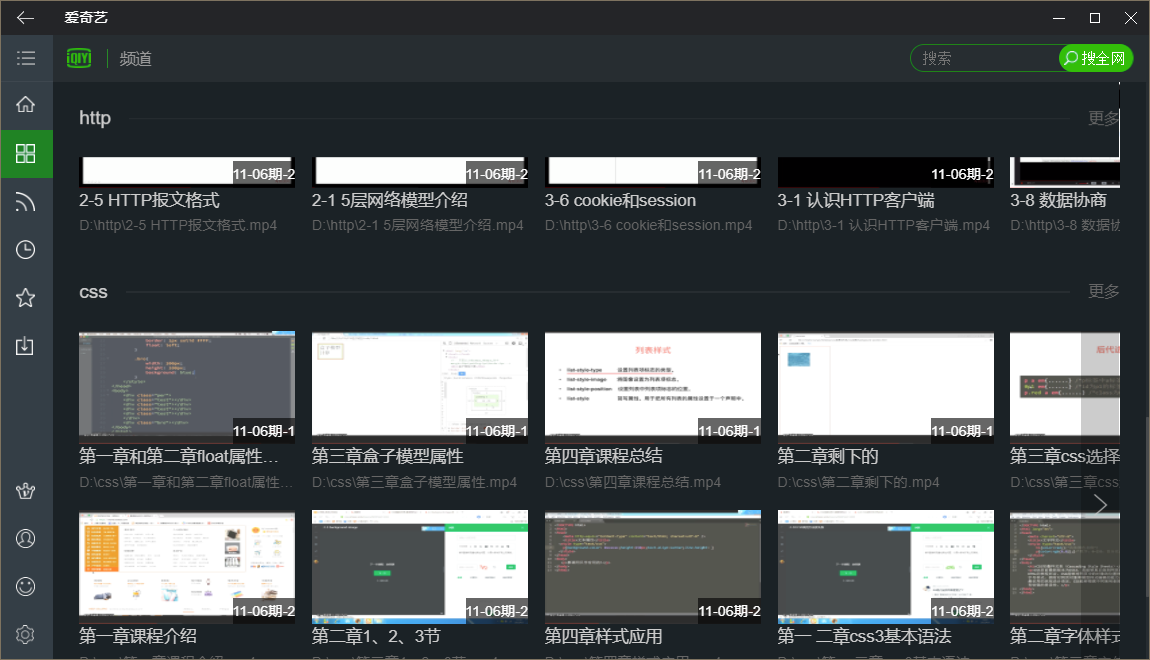Click the 搜全网 search button
Image resolution: width=1150 pixels, height=660 pixels.
point(1095,58)
